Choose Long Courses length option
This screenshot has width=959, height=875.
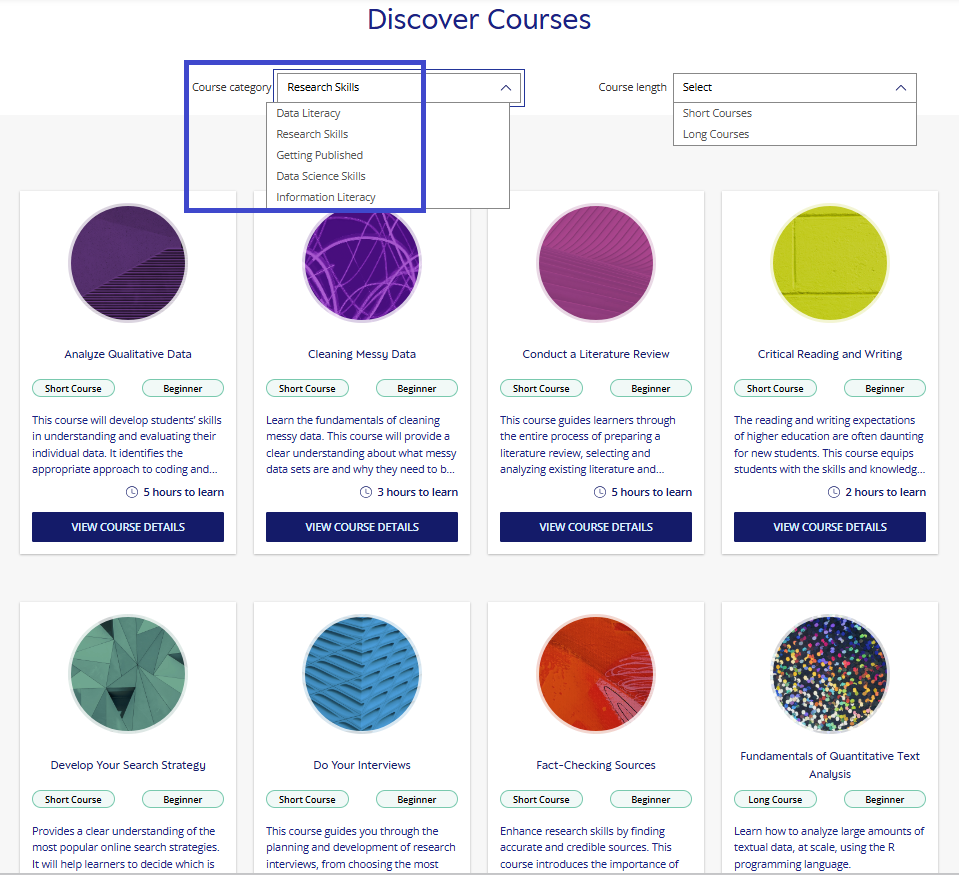click(715, 134)
